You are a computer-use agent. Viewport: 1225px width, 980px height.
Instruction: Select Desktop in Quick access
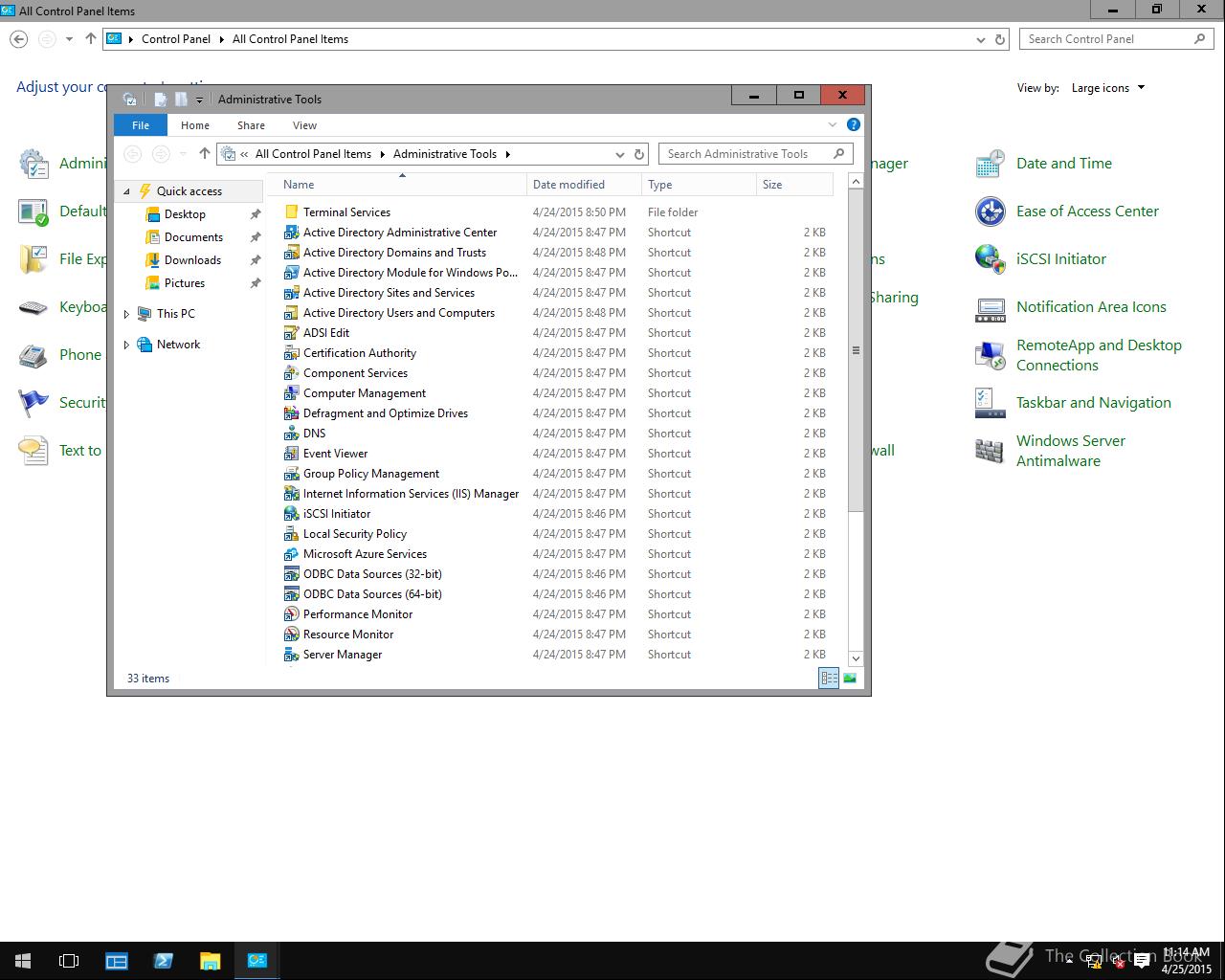(185, 214)
